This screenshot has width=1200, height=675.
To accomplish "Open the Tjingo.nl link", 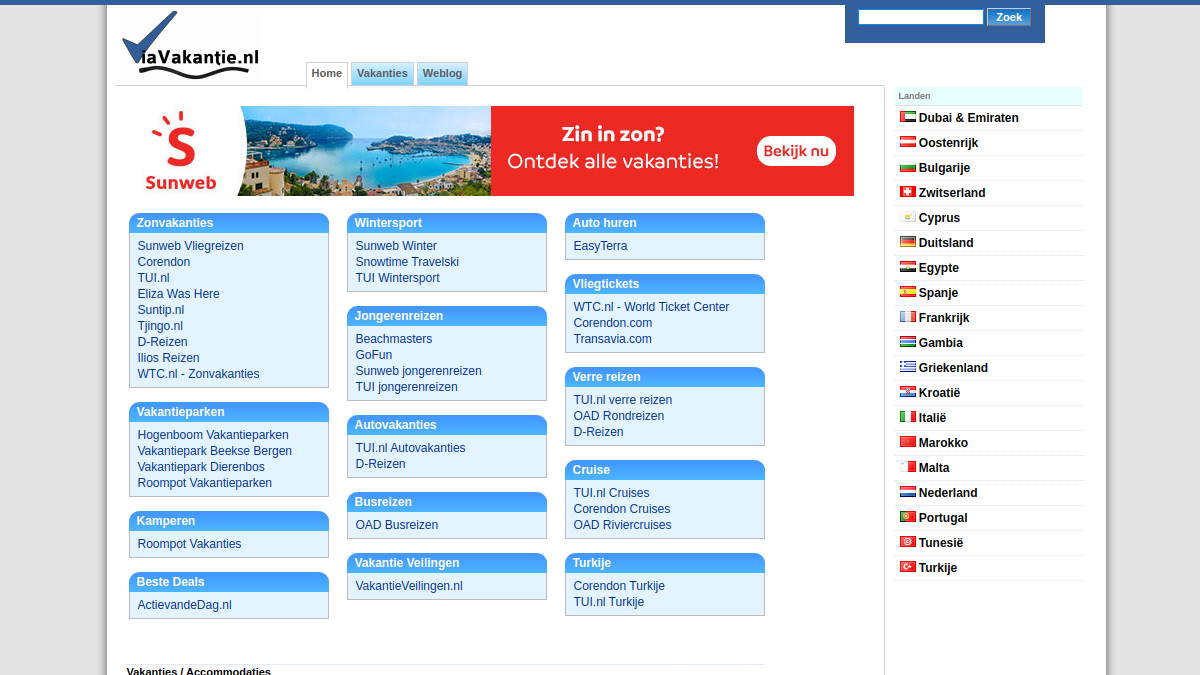I will (160, 326).
